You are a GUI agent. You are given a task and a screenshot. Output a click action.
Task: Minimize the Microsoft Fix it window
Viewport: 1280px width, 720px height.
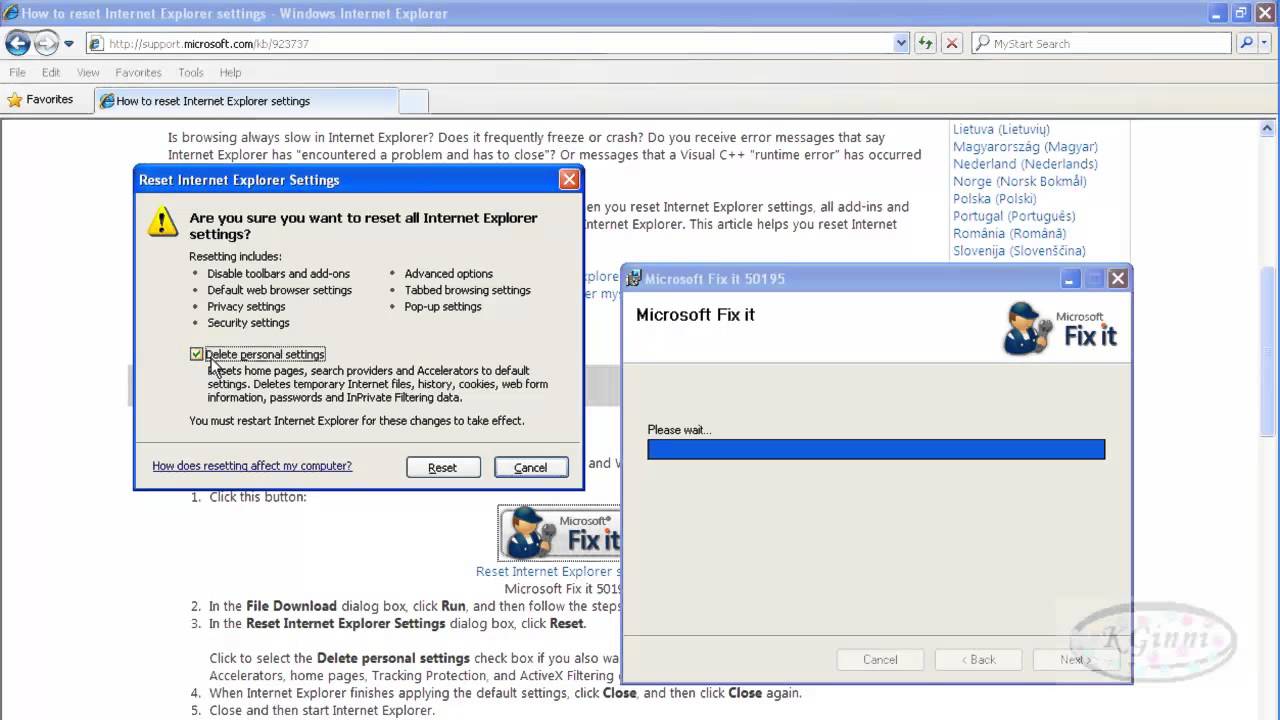coord(1069,279)
